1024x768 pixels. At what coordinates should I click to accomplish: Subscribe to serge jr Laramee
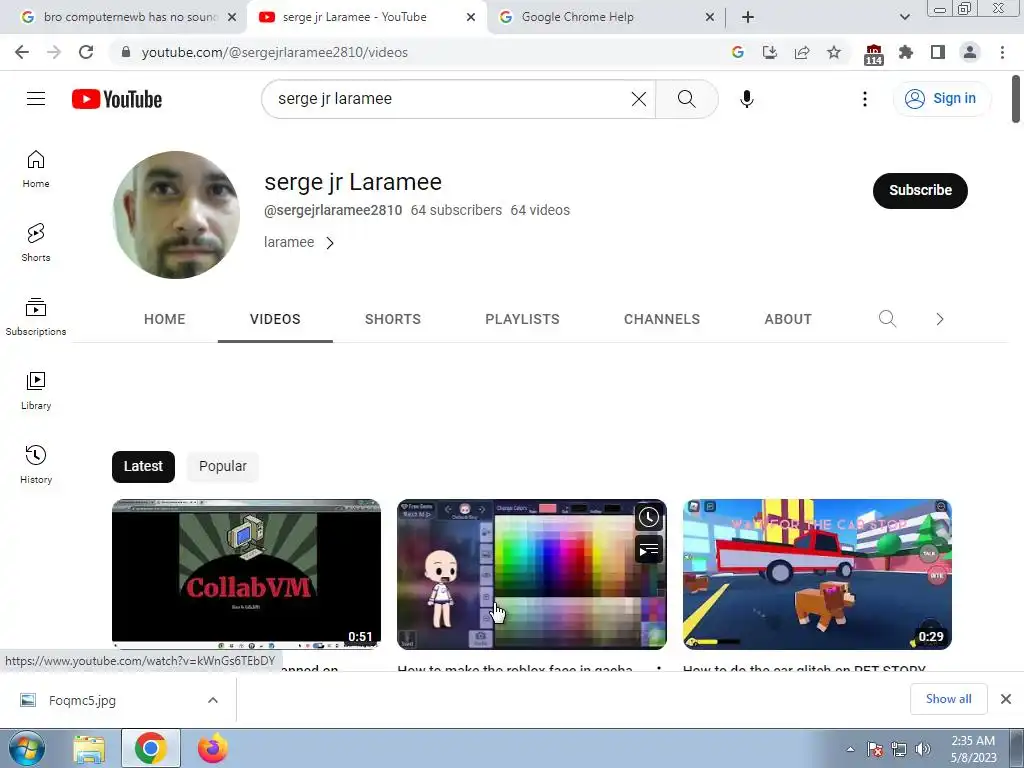pyautogui.click(x=920, y=191)
